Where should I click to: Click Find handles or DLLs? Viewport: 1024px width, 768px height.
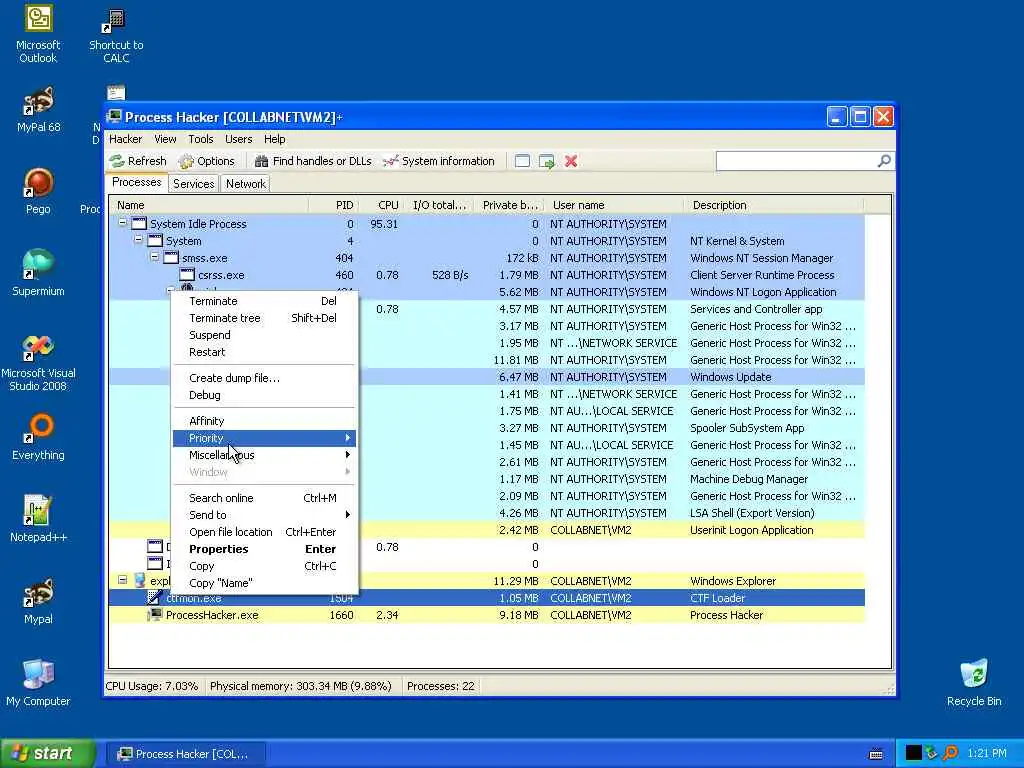coord(313,161)
